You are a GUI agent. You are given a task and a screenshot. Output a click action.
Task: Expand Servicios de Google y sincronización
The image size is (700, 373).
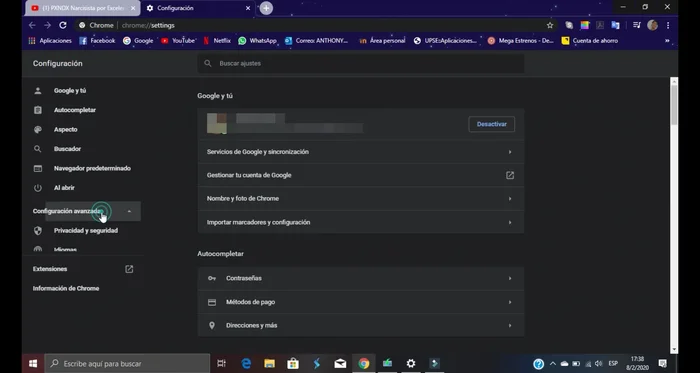(361, 152)
